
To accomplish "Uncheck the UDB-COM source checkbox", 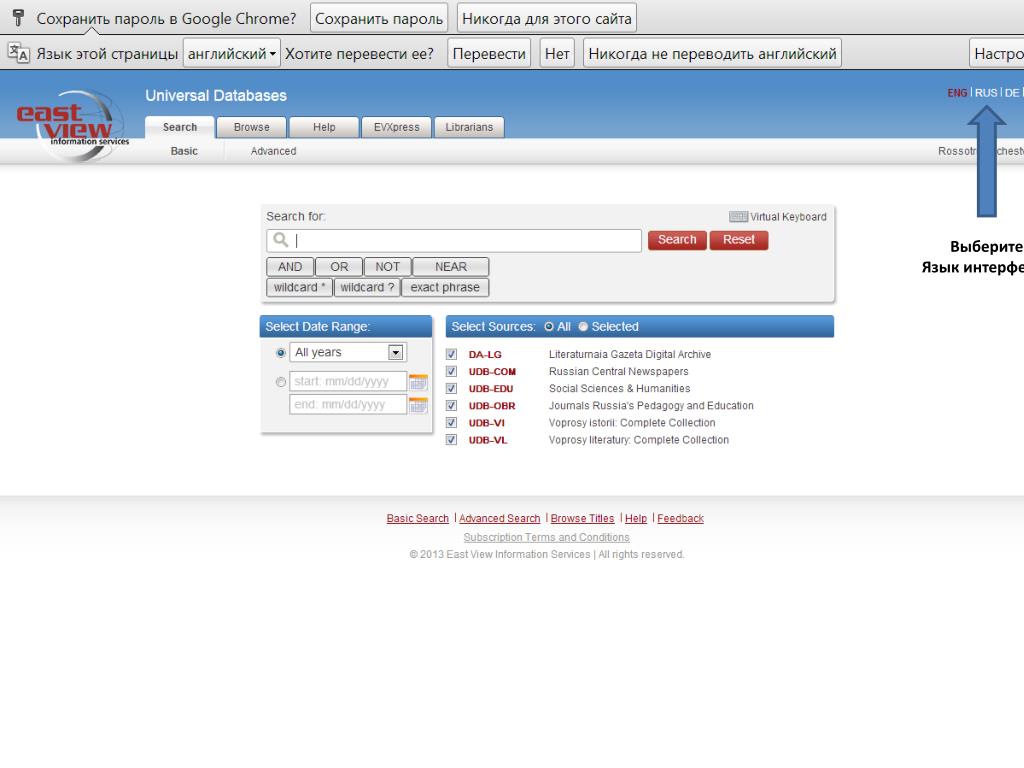I will [x=451, y=371].
